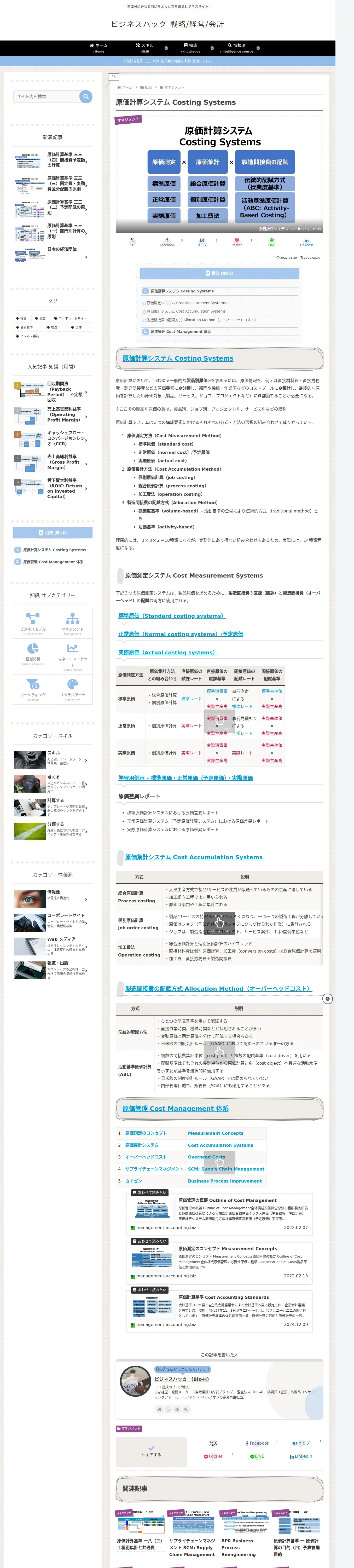This screenshot has width=354, height=1568.
Task: Share on X in bottom share section
Action: pos(213,1443)
